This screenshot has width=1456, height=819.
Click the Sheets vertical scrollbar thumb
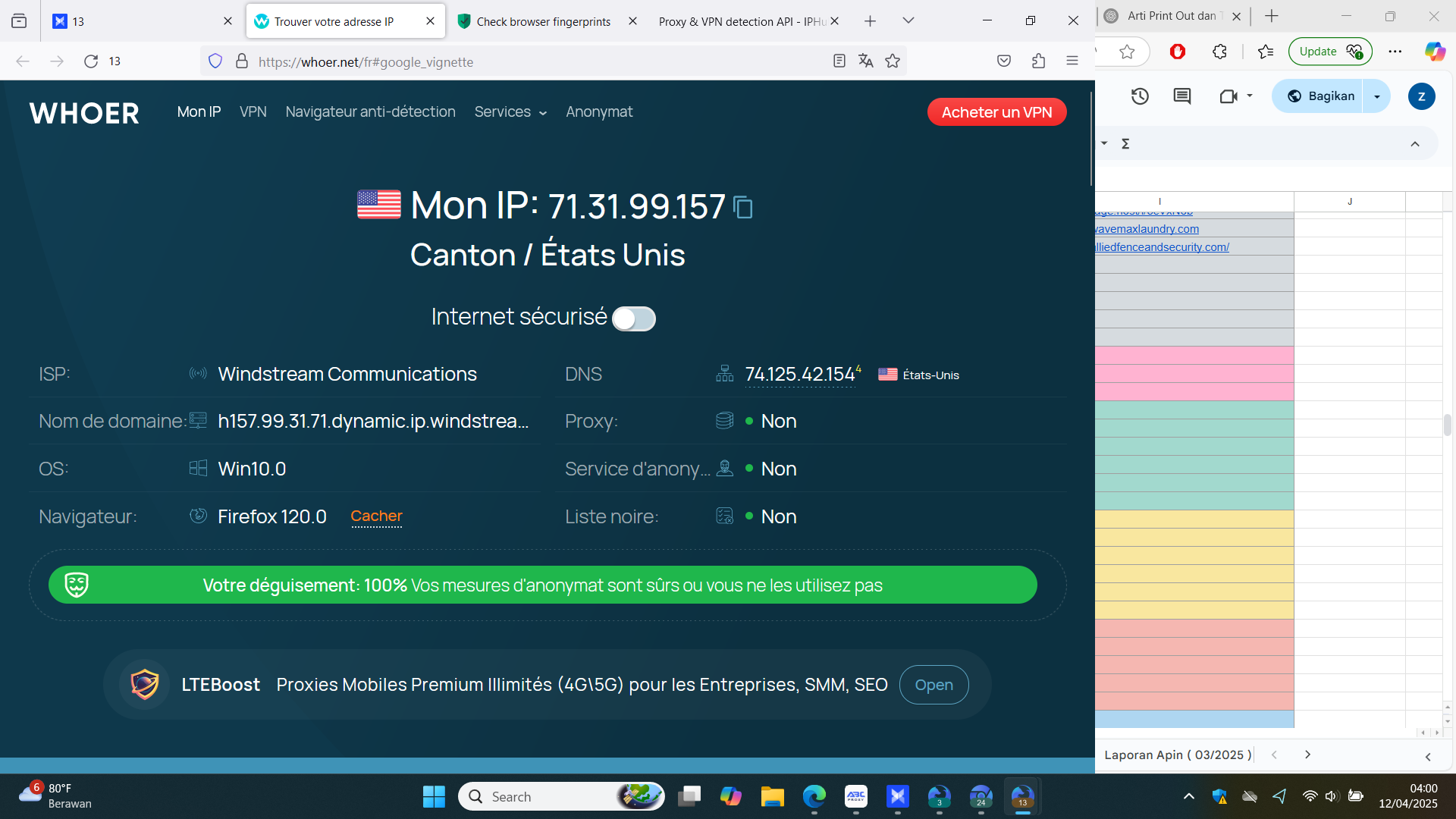(1448, 425)
